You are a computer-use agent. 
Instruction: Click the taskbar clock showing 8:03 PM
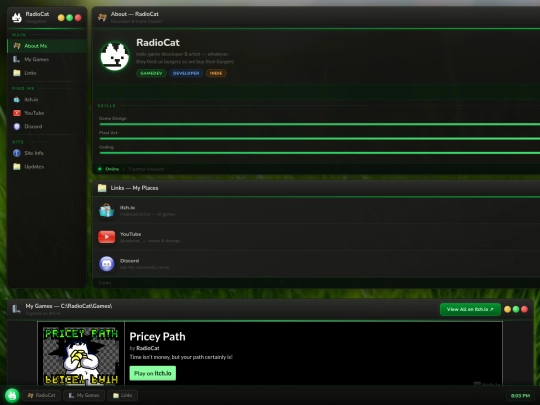pos(520,396)
